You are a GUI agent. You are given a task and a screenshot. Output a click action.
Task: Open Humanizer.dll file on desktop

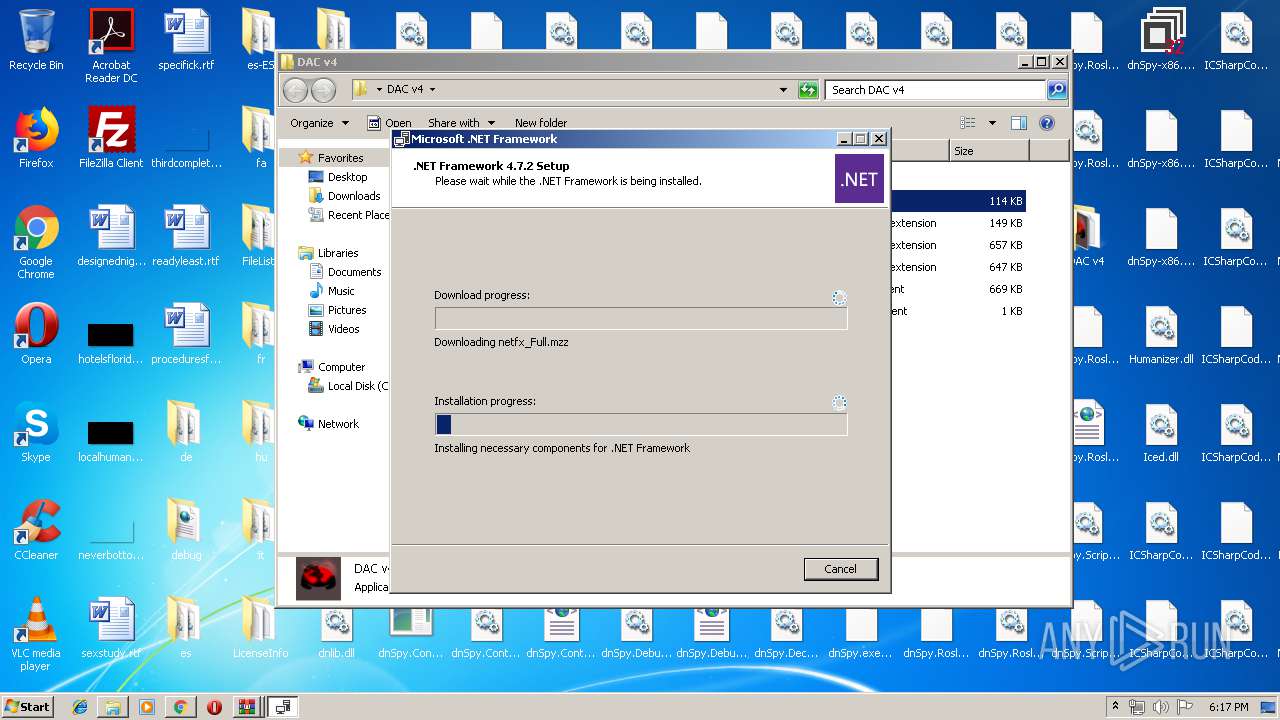coord(1161,334)
